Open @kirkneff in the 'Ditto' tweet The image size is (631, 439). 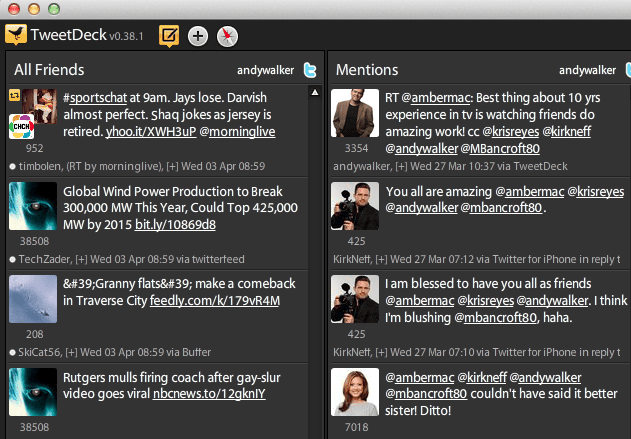pyautogui.click(x=482, y=377)
